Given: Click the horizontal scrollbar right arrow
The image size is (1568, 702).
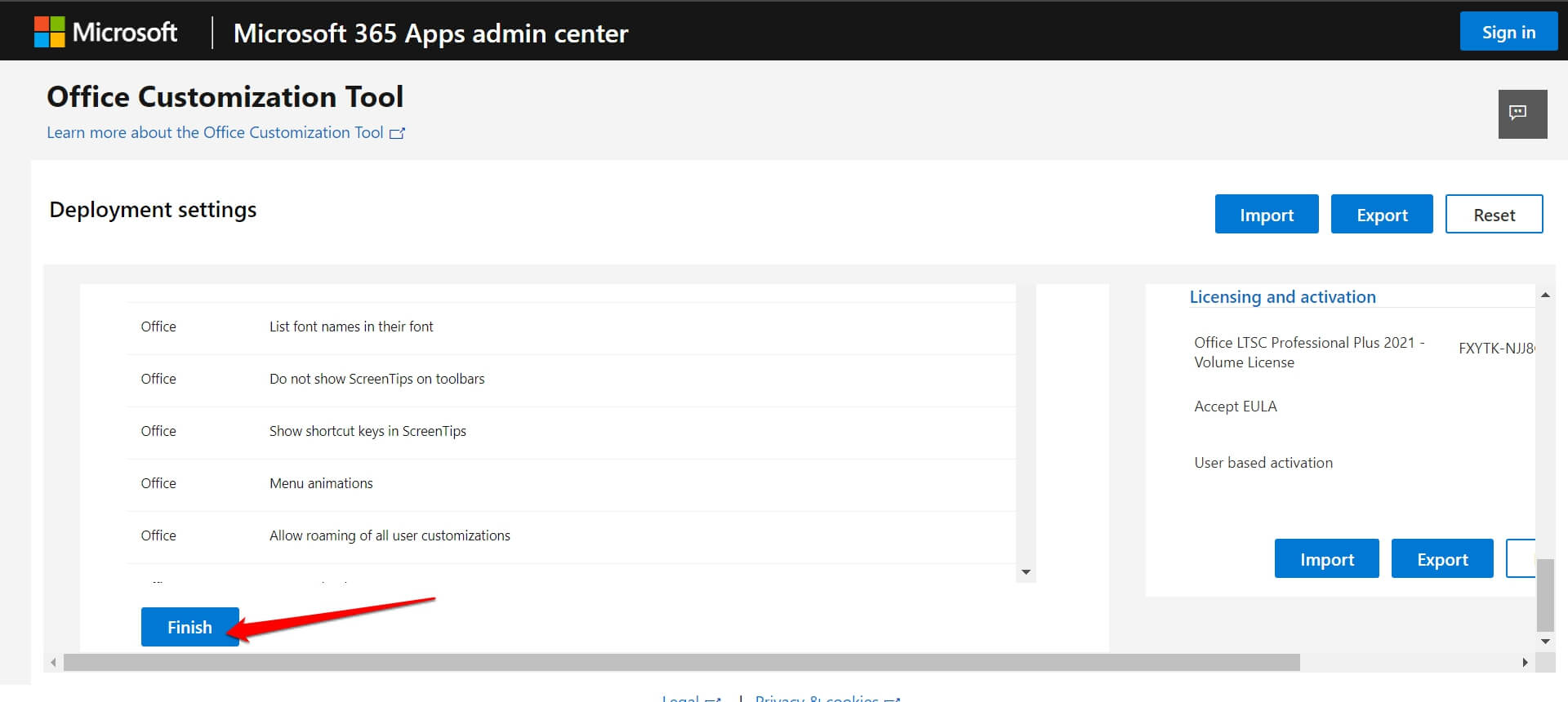Looking at the screenshot, I should 1525,663.
